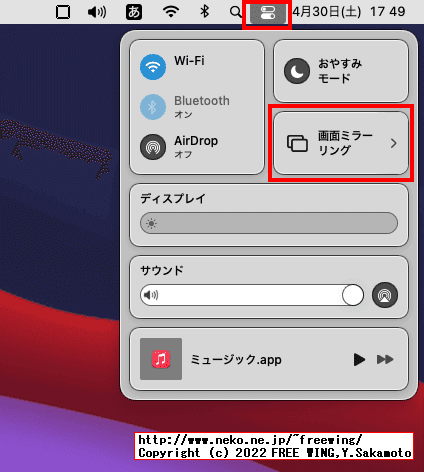
Task: Click the サウンド section title
Action: [x=162, y=270]
